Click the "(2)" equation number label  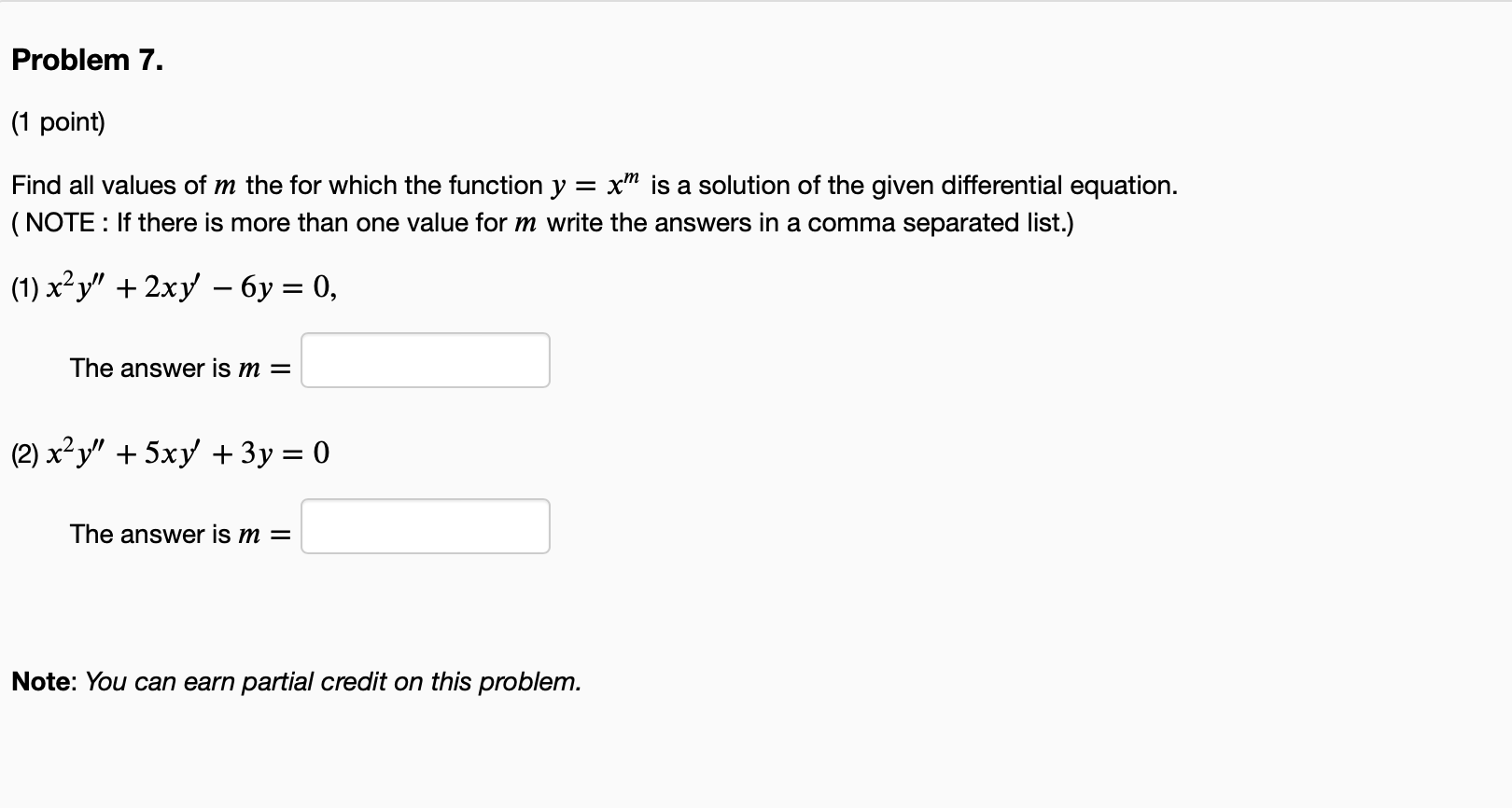click(25, 455)
